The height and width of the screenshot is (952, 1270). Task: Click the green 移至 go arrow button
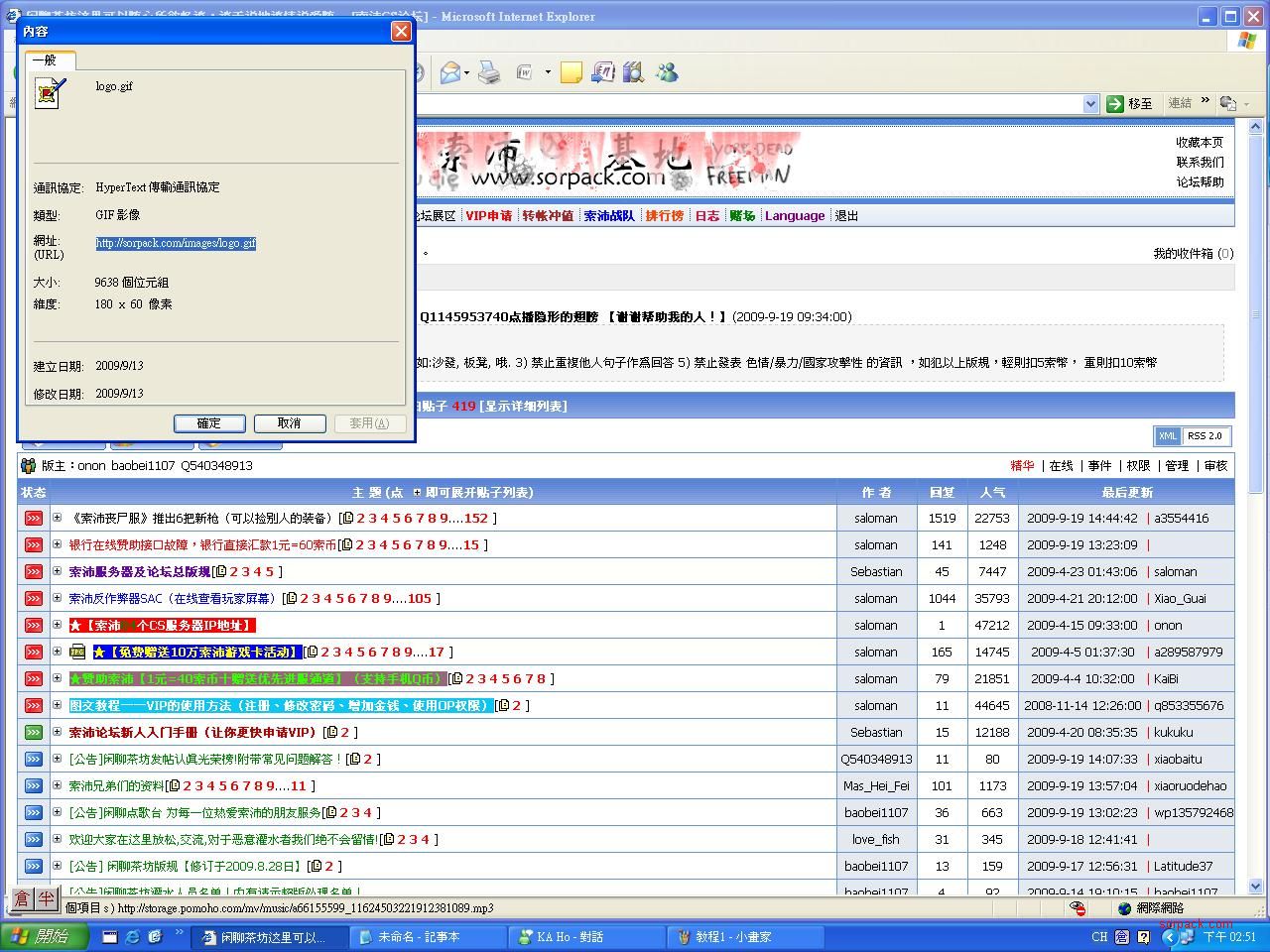coord(1130,103)
